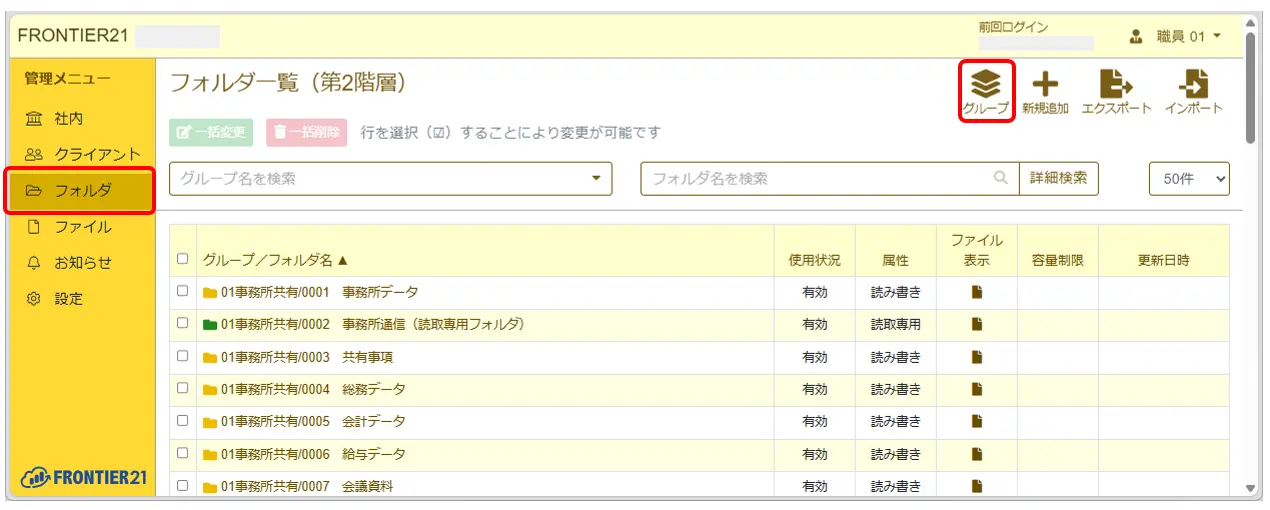Open the 50件 page size dropdown
The image size is (1270, 510).
point(1189,179)
